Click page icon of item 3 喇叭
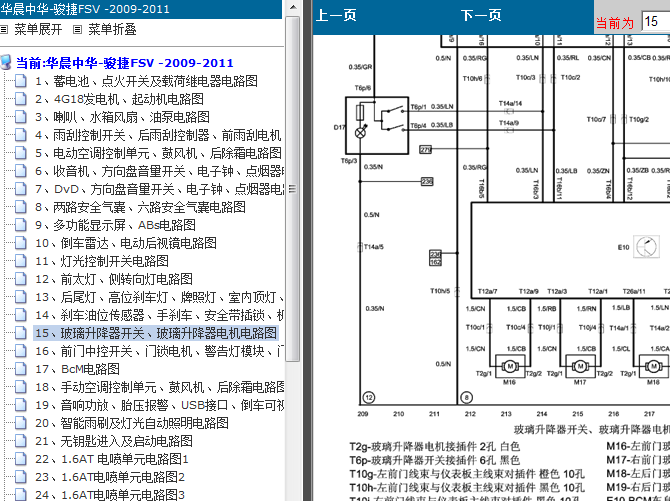 (x=21, y=117)
